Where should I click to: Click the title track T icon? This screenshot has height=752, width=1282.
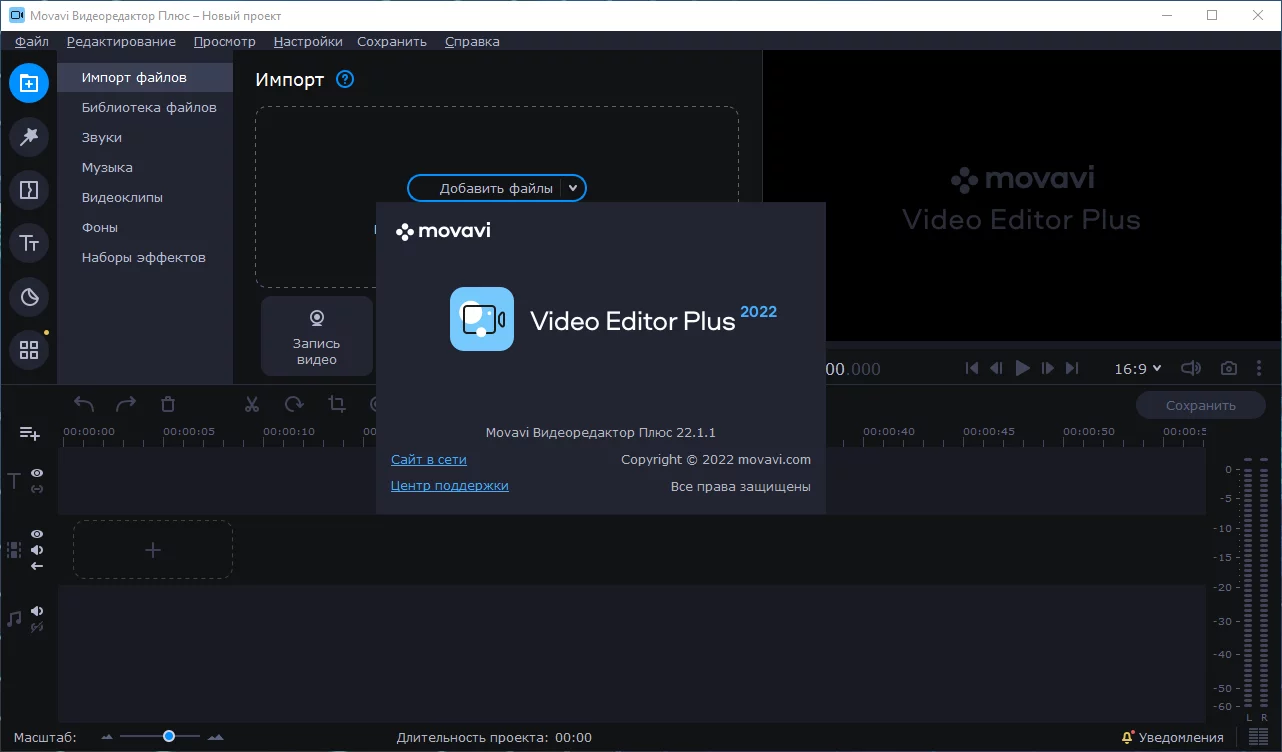click(14, 481)
